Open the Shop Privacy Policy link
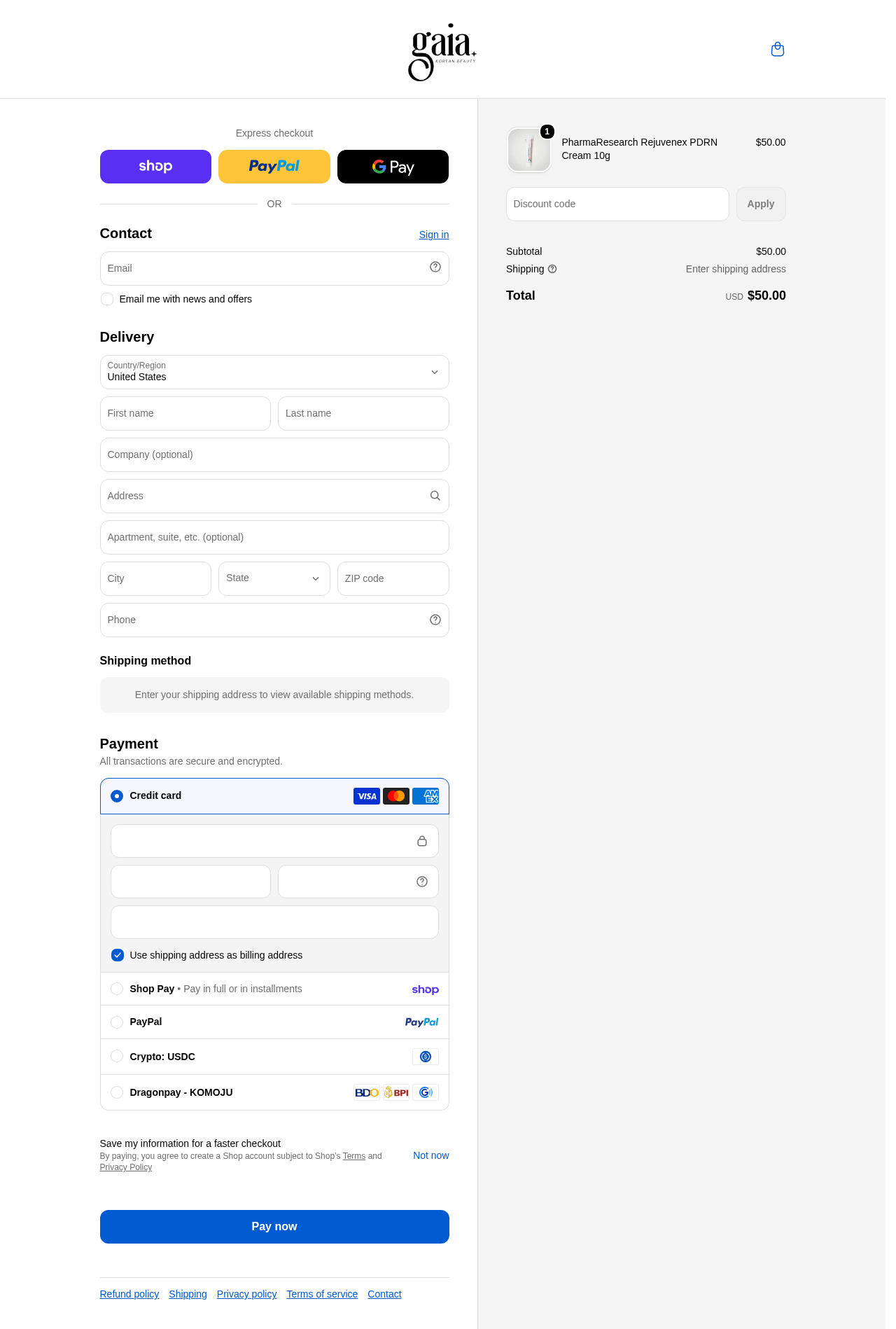896x1329 pixels. pos(126,1167)
